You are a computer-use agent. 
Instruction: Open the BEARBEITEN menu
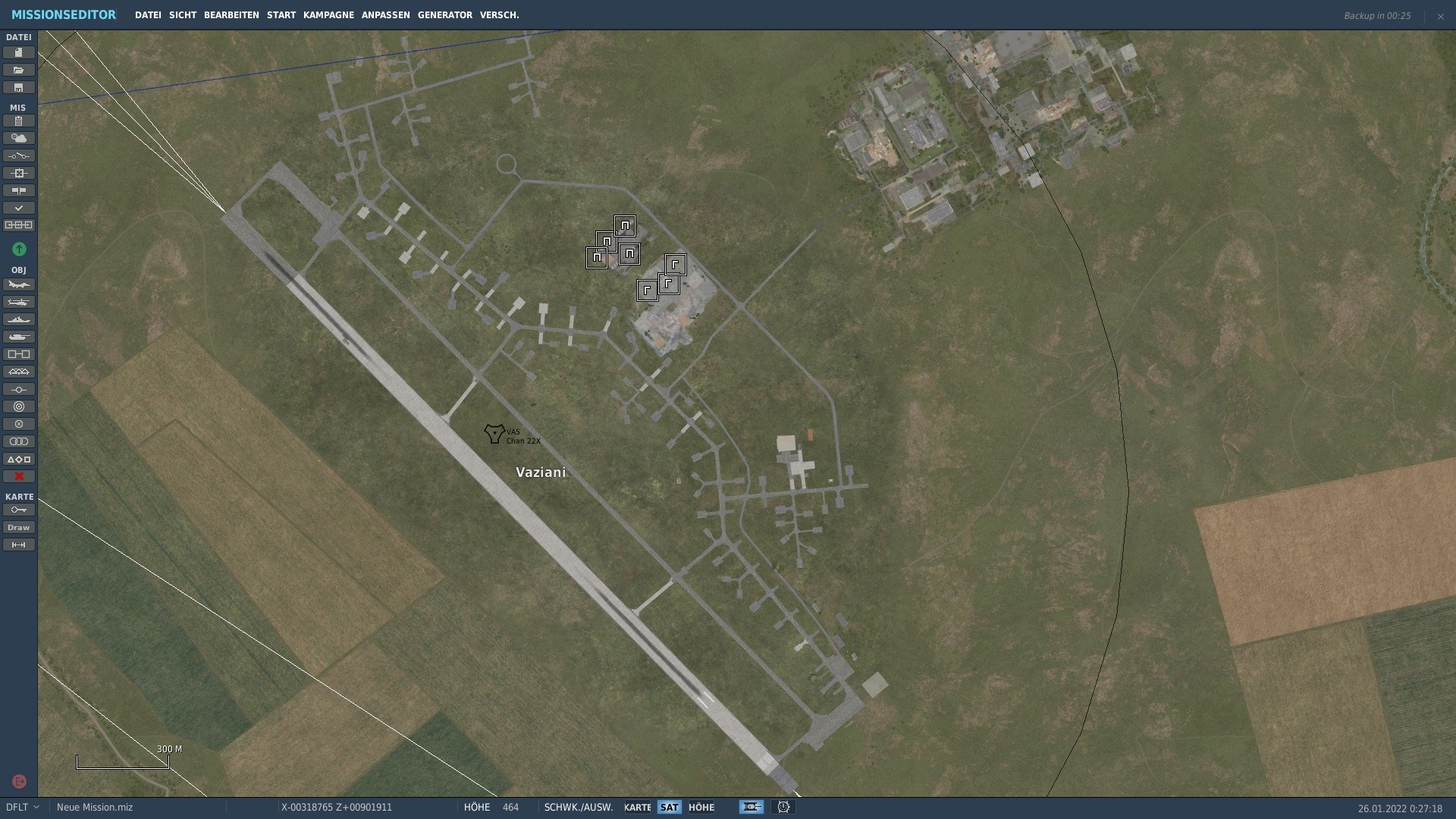(x=231, y=15)
